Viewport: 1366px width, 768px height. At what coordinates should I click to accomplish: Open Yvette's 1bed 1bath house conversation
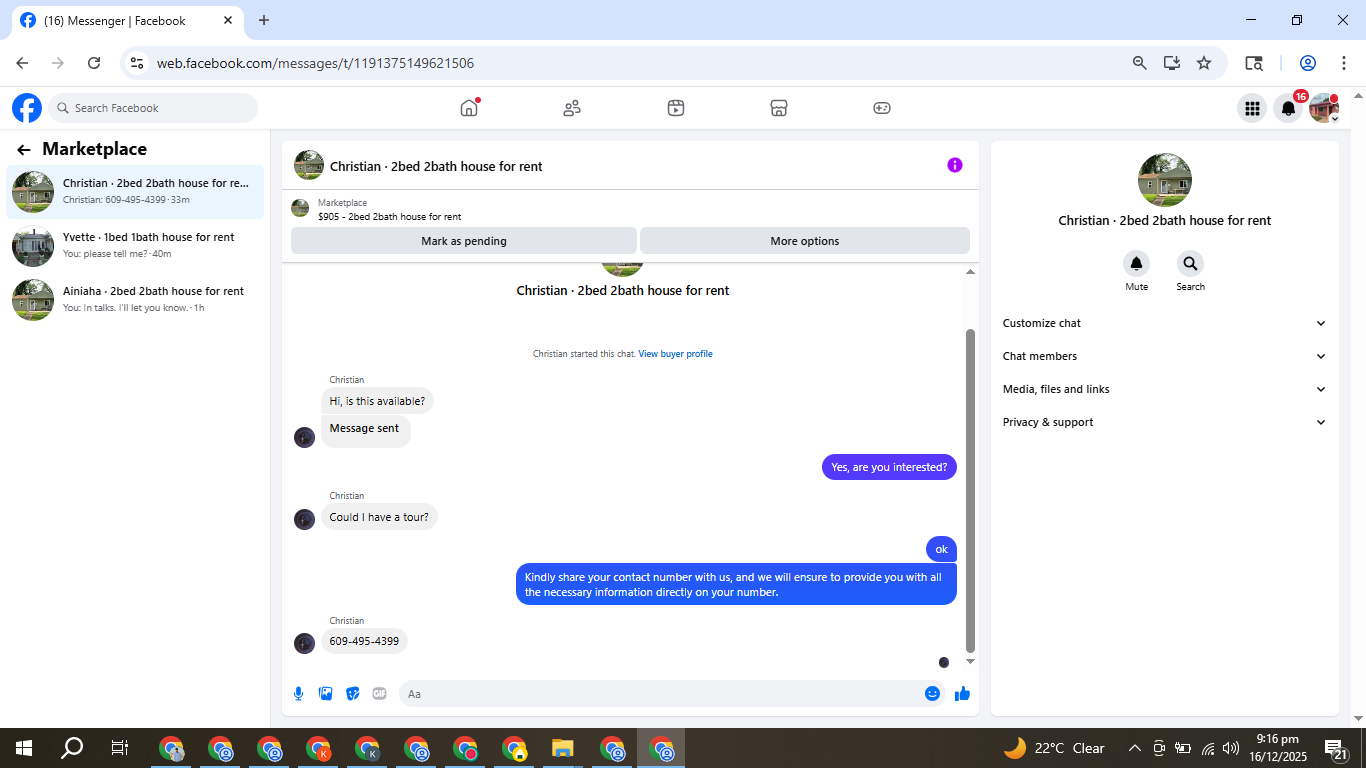[x=135, y=245]
